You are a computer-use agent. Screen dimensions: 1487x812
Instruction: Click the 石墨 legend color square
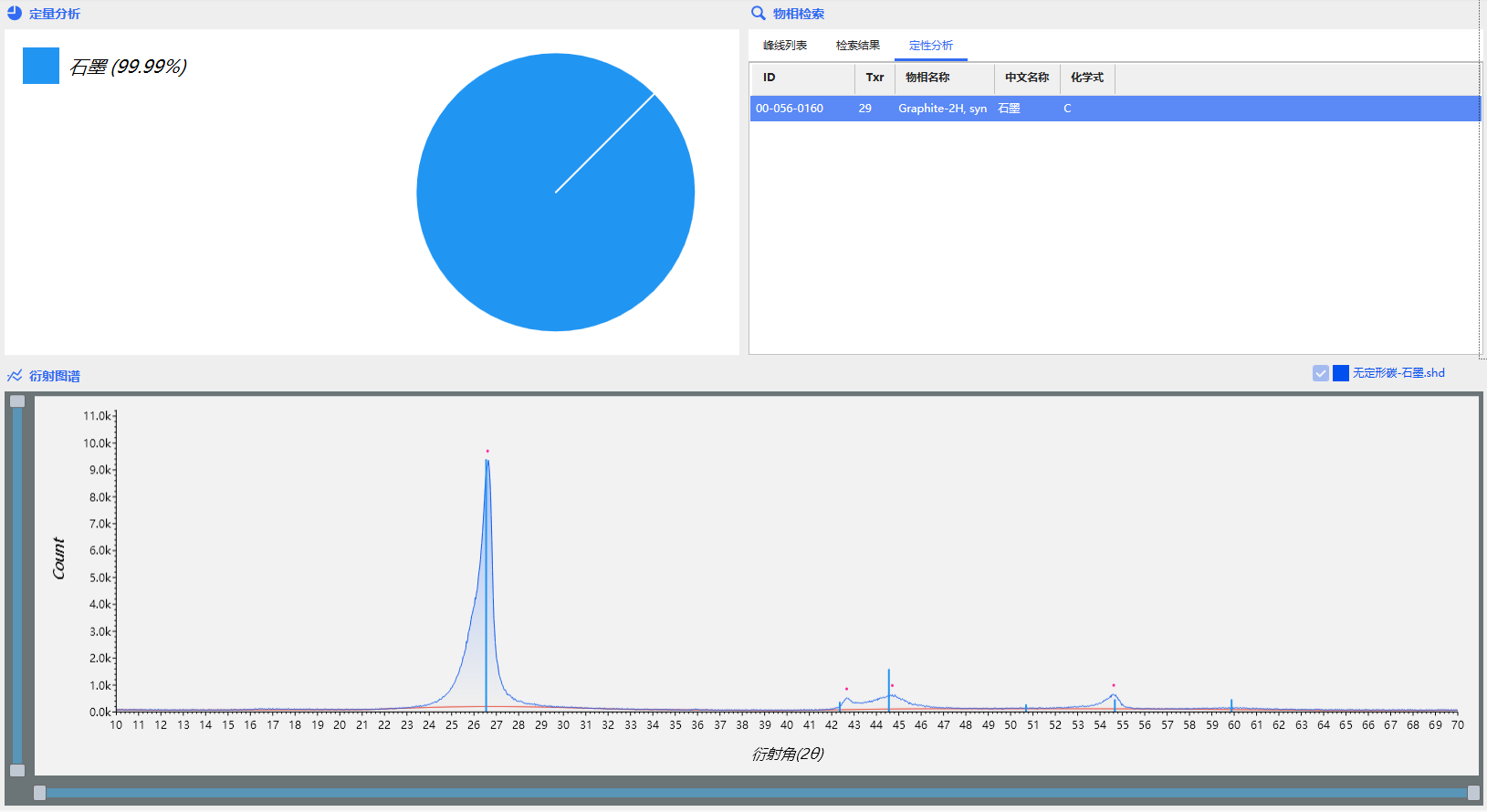pyautogui.click(x=41, y=66)
